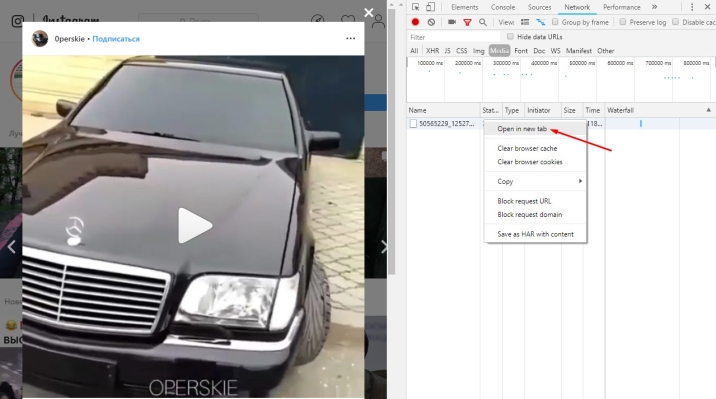Sort by Time column header
Viewport: 716px width, 399px height.
click(593, 110)
